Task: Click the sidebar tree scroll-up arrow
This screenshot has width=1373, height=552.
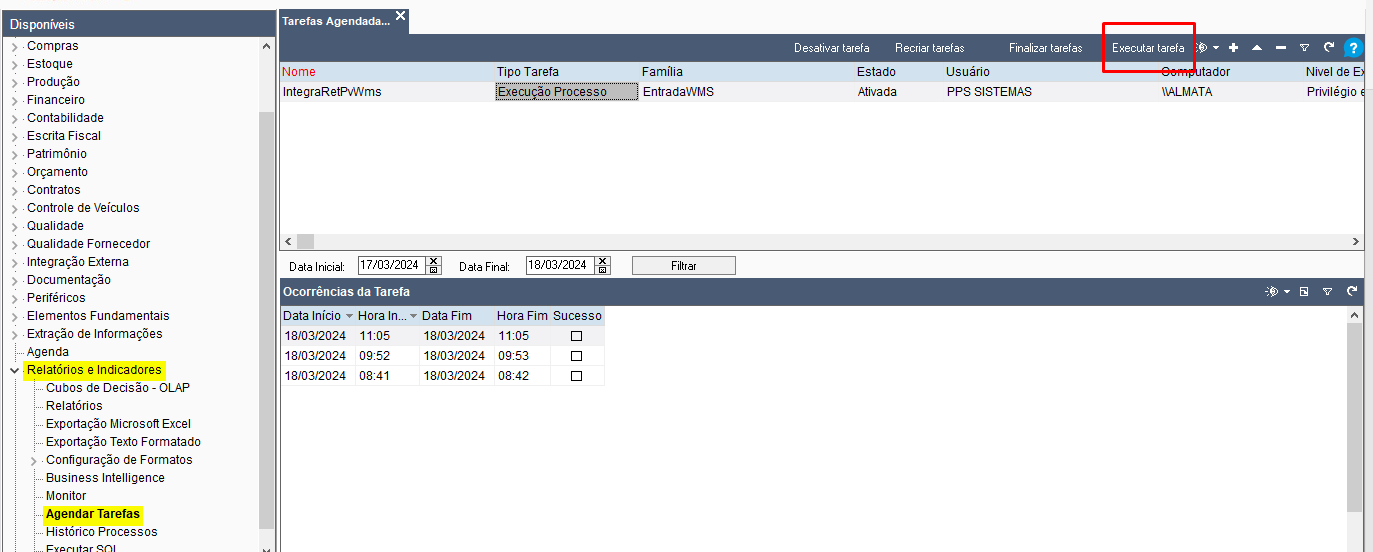Action: click(x=266, y=46)
